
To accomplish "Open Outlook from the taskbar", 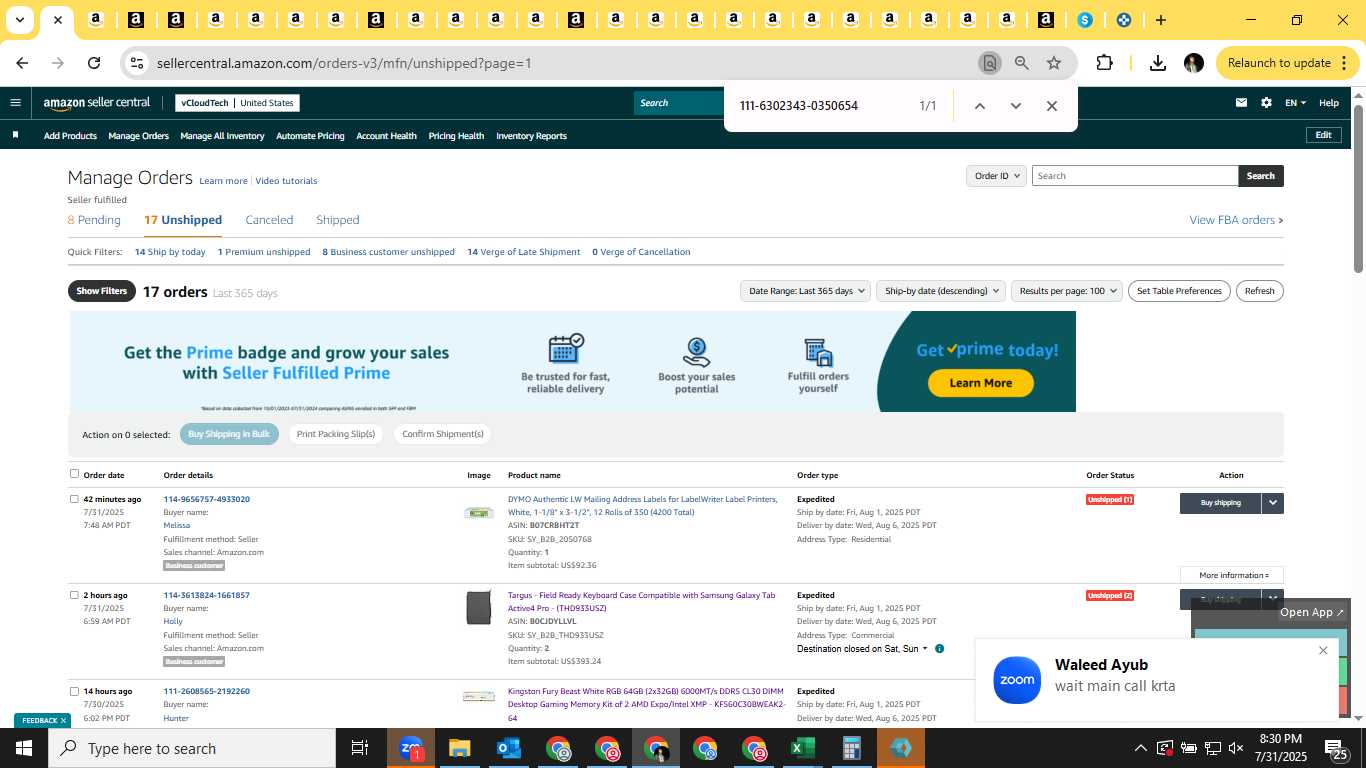I will (x=509, y=748).
